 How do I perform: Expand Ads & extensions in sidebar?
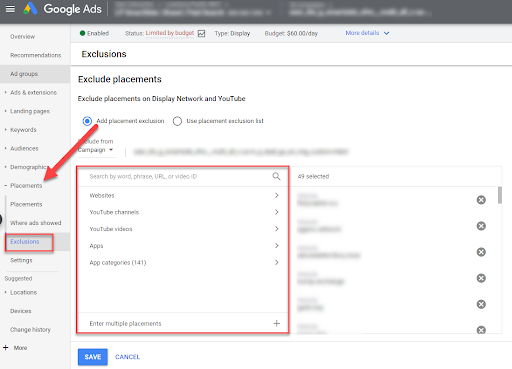33,93
